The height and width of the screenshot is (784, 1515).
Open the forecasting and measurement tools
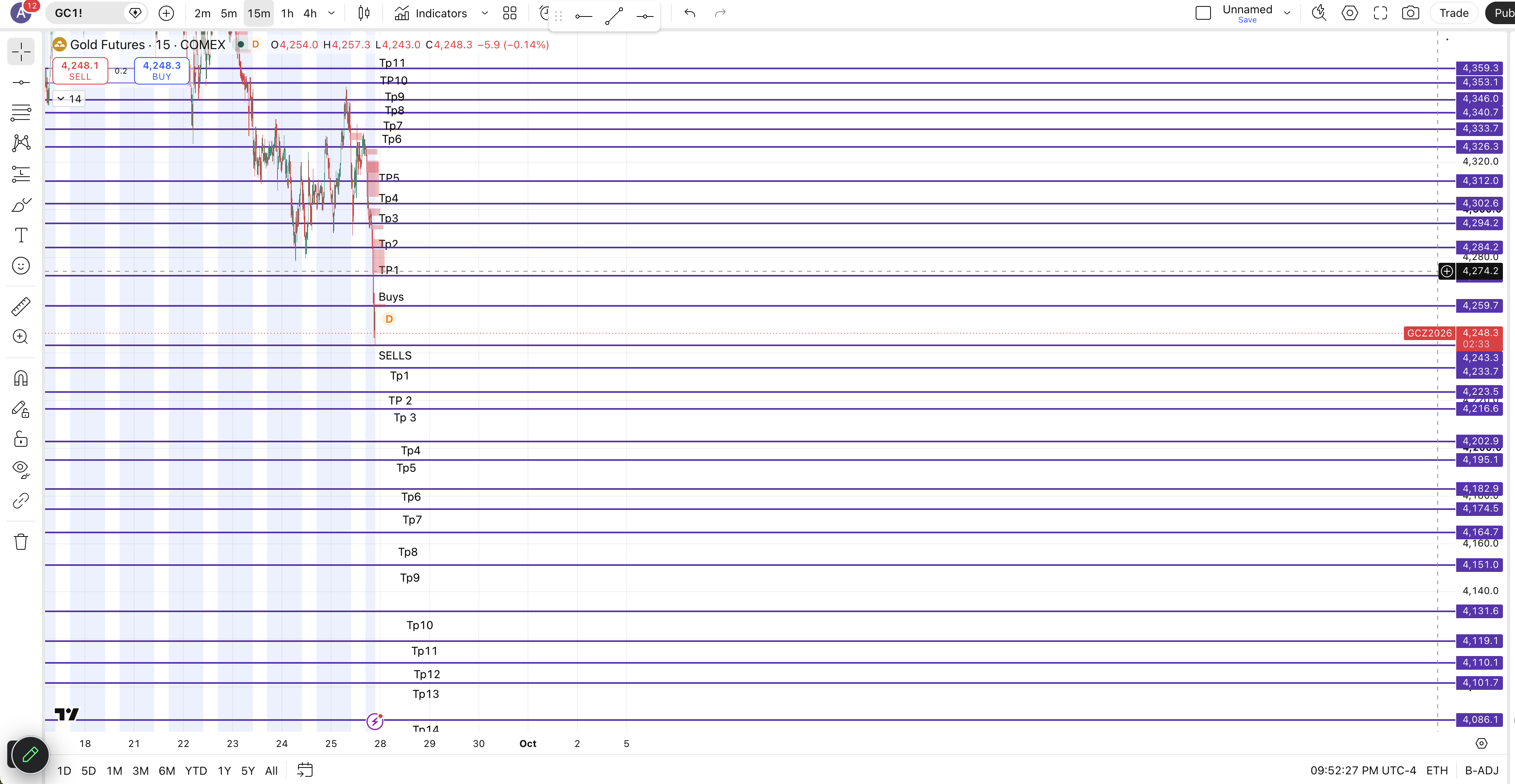(x=21, y=174)
